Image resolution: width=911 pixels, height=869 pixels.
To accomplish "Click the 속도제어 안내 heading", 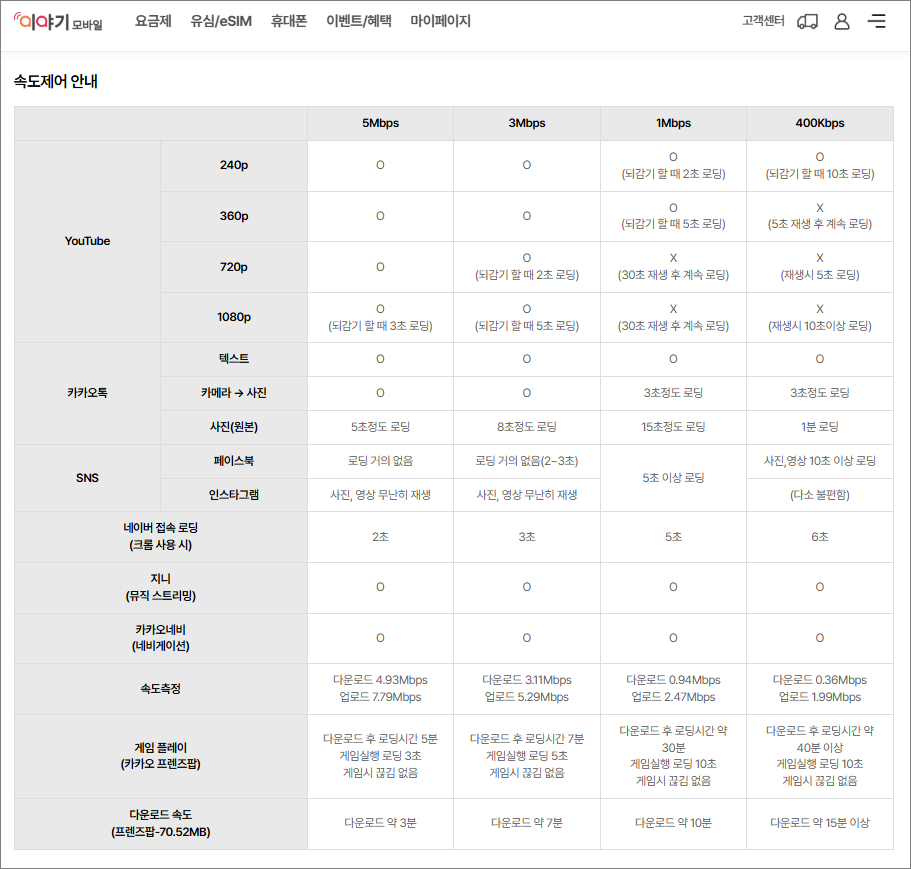I will [x=56, y=81].
